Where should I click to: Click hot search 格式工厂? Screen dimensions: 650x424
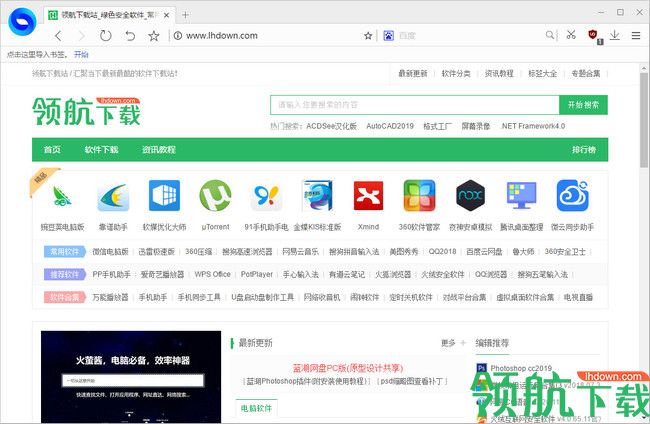pos(437,126)
